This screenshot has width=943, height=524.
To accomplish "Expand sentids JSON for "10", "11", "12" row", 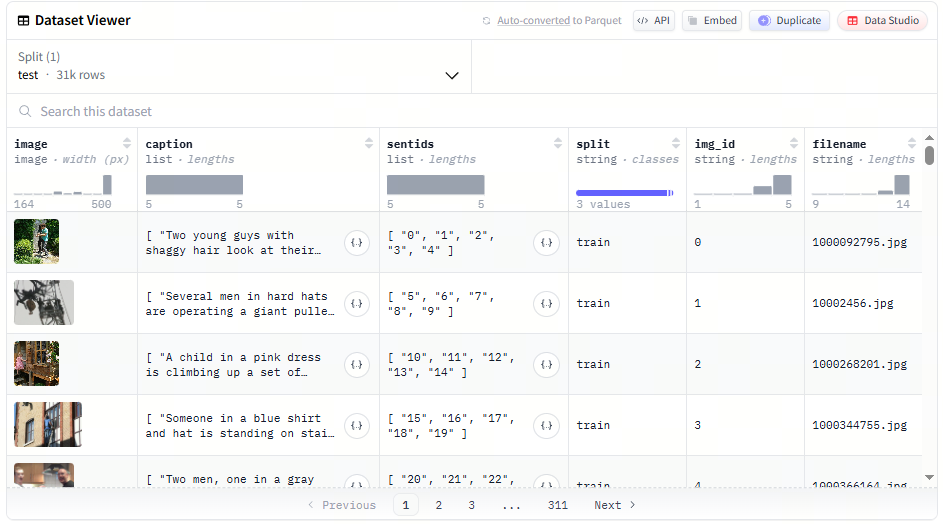I will [546, 365].
